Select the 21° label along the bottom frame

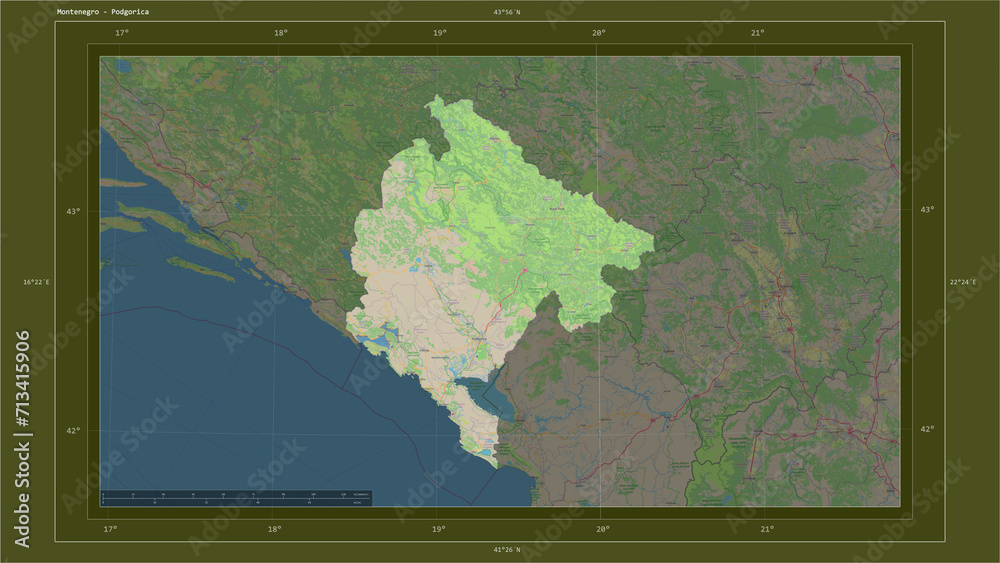click(x=767, y=529)
